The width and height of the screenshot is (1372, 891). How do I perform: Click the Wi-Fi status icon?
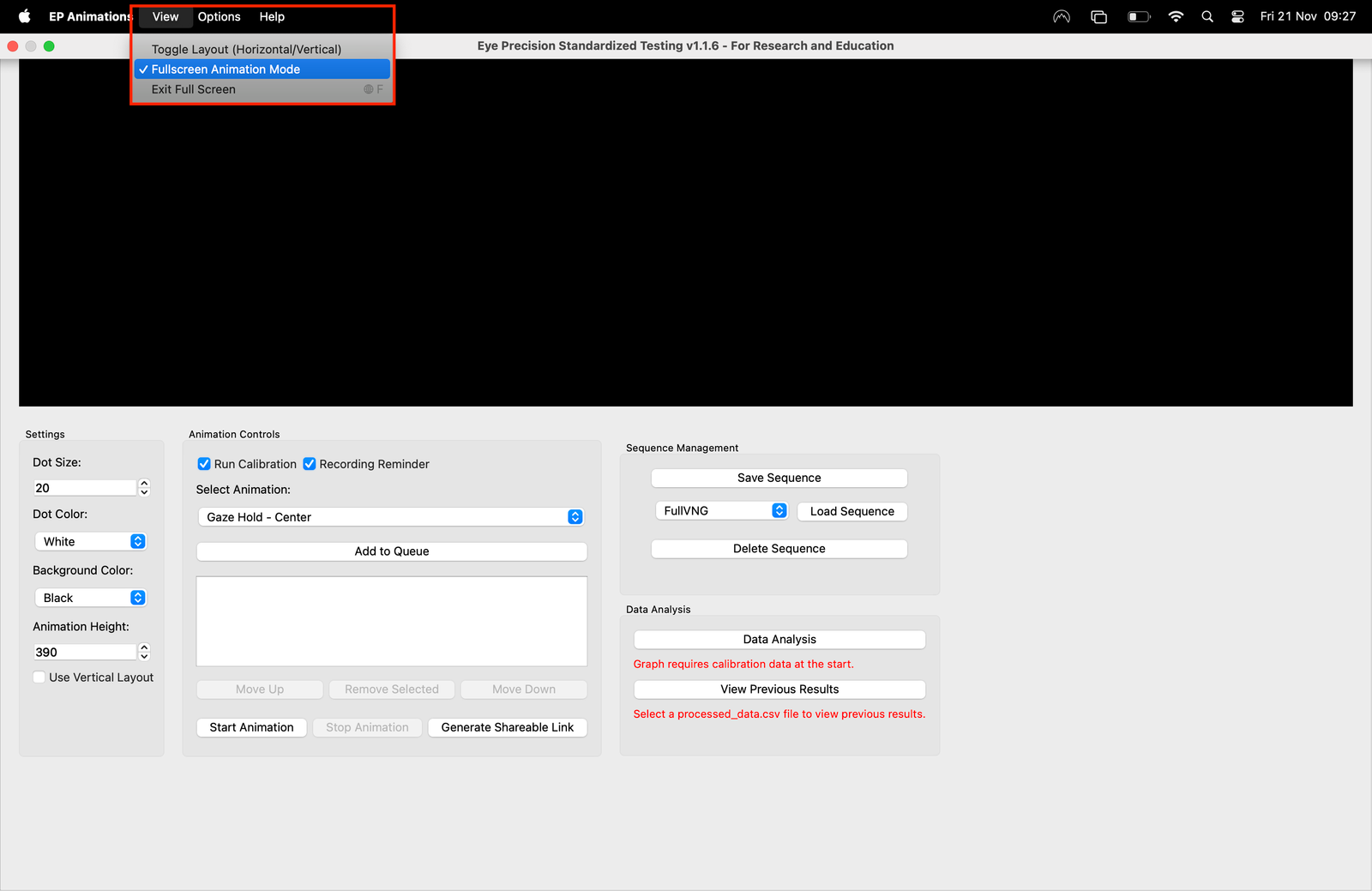pos(1176,16)
